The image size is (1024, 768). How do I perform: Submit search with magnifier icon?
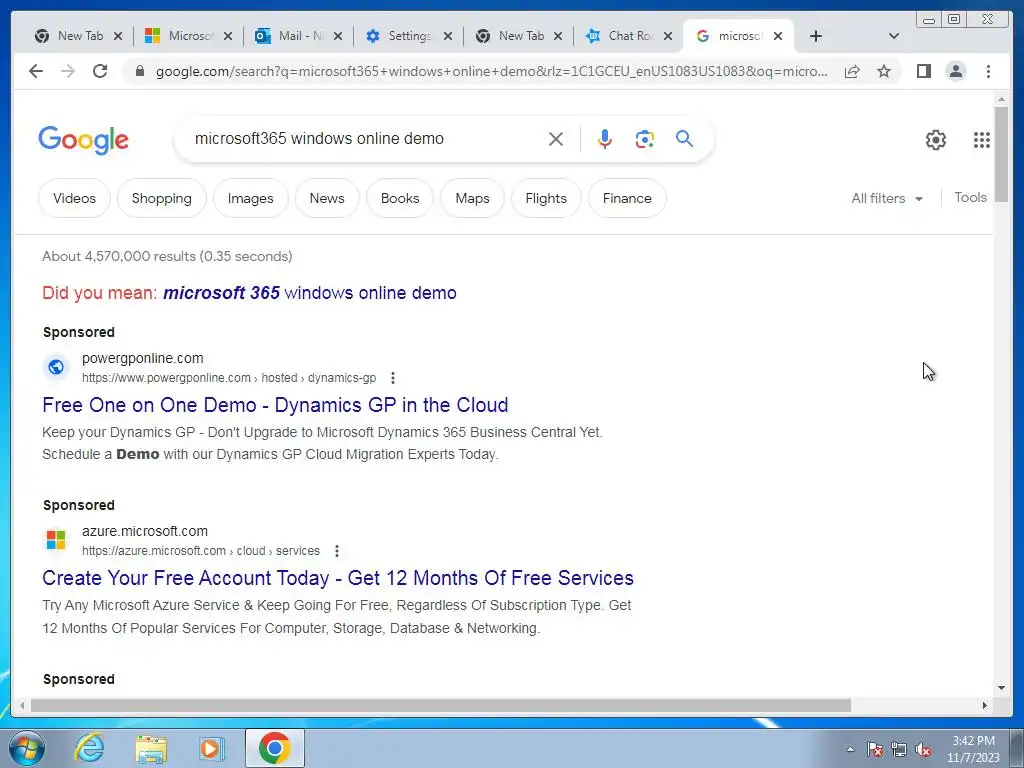684,138
